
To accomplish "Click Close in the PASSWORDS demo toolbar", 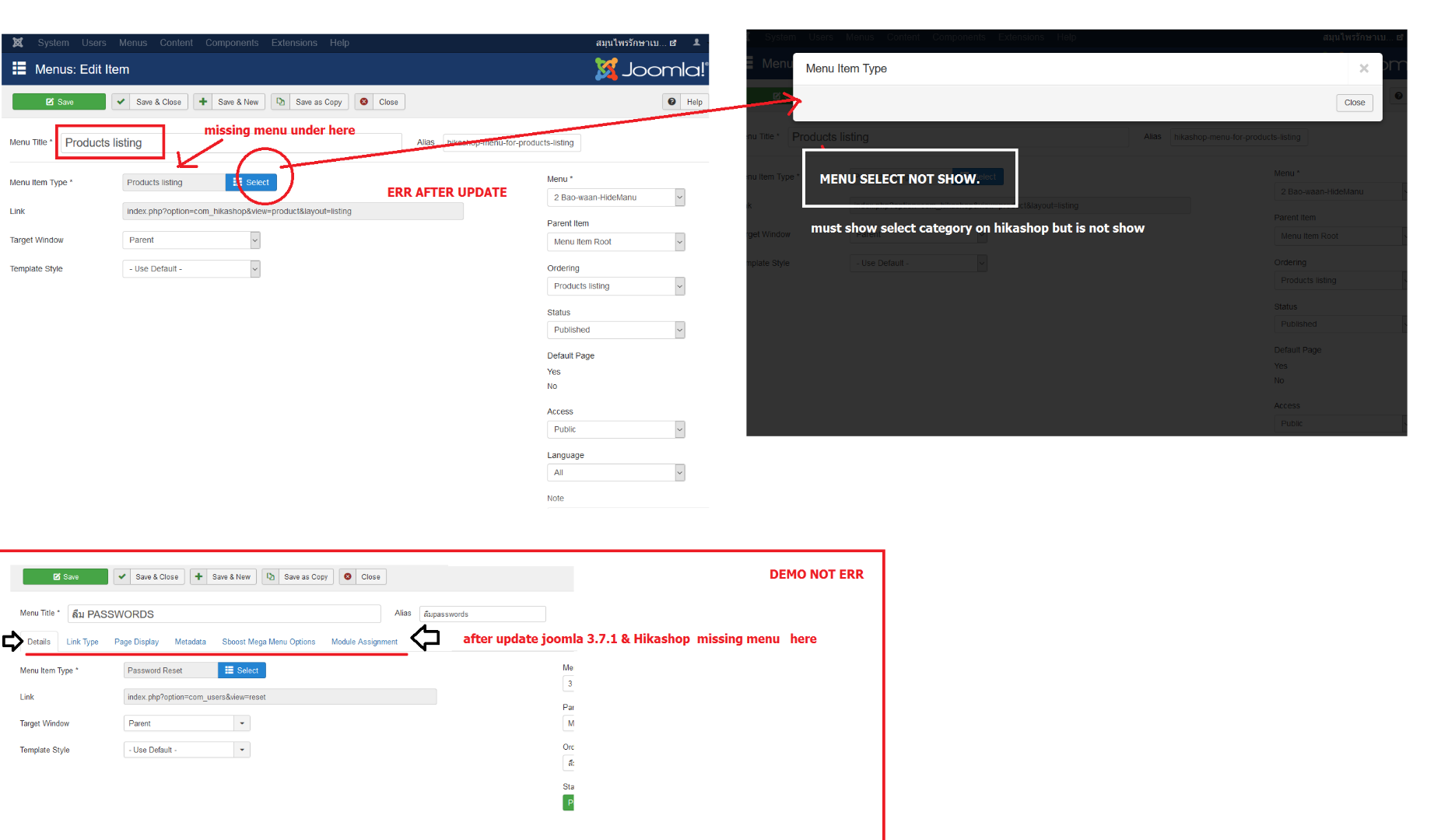I will (363, 576).
